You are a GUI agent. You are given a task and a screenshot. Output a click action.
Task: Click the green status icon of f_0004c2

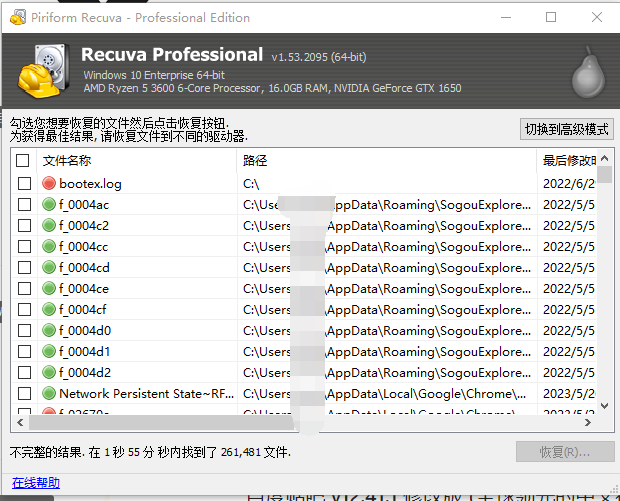tap(49, 225)
